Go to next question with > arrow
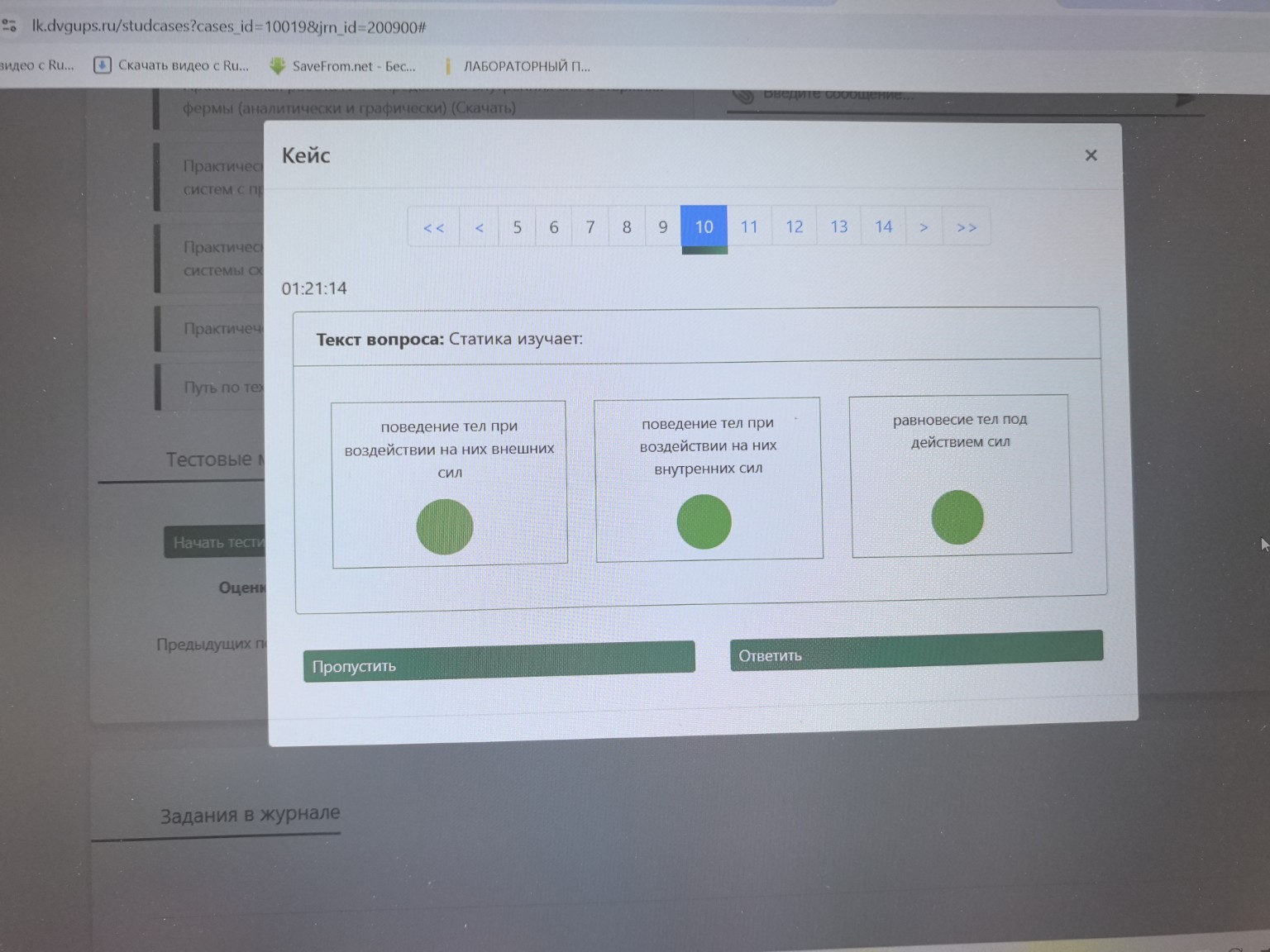The height and width of the screenshot is (952, 1270). pyautogui.click(x=924, y=227)
